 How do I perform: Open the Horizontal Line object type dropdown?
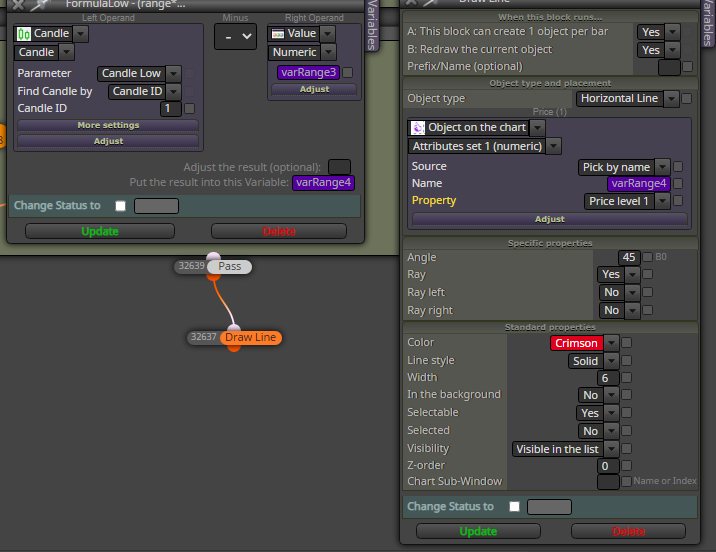click(x=671, y=99)
